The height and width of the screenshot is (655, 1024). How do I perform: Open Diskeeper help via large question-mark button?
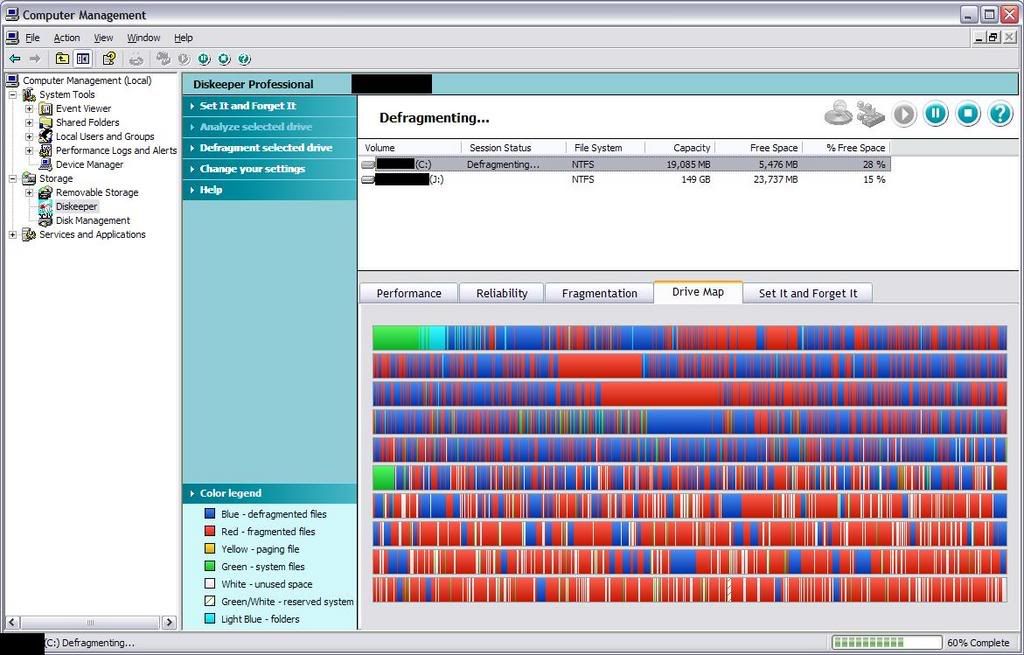(x=1000, y=114)
